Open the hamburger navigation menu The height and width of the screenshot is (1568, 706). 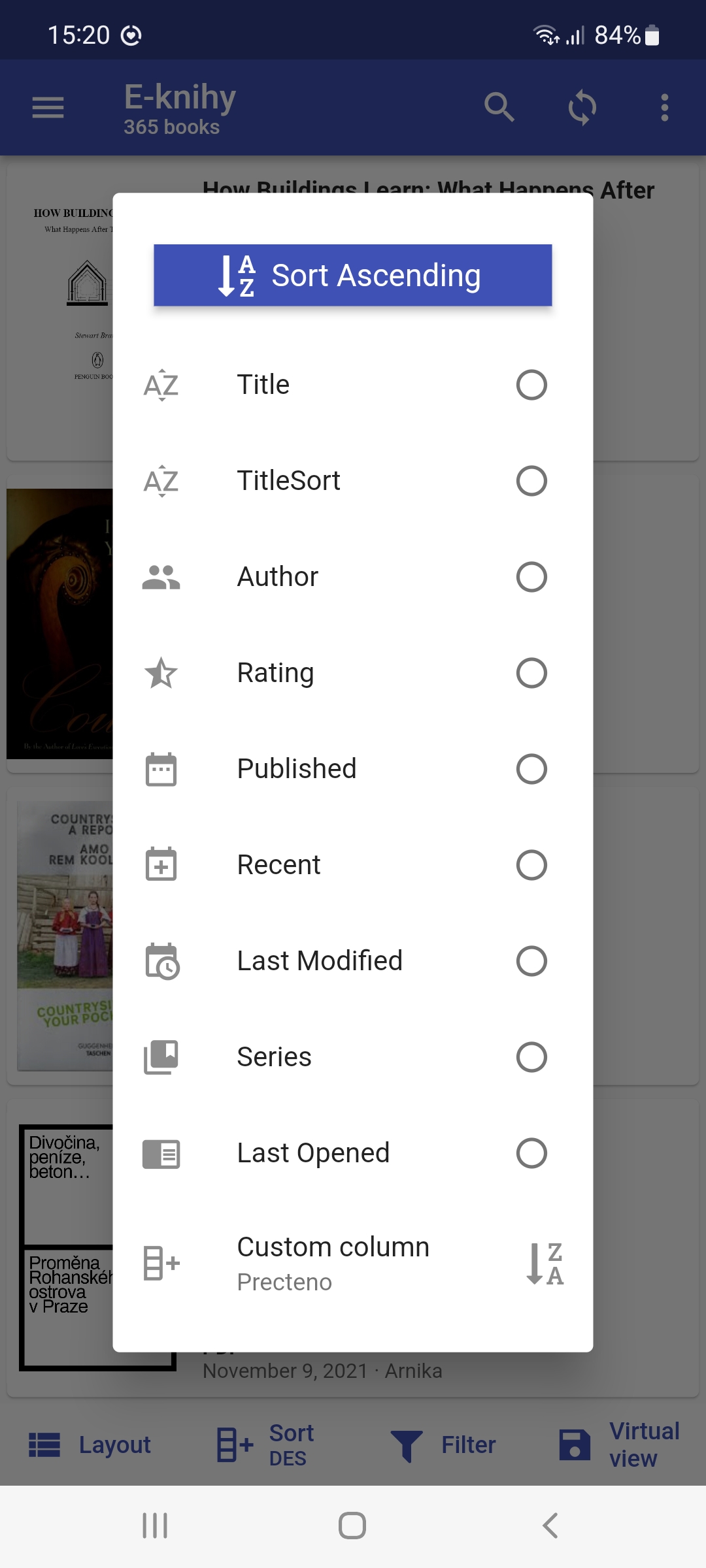coord(48,107)
